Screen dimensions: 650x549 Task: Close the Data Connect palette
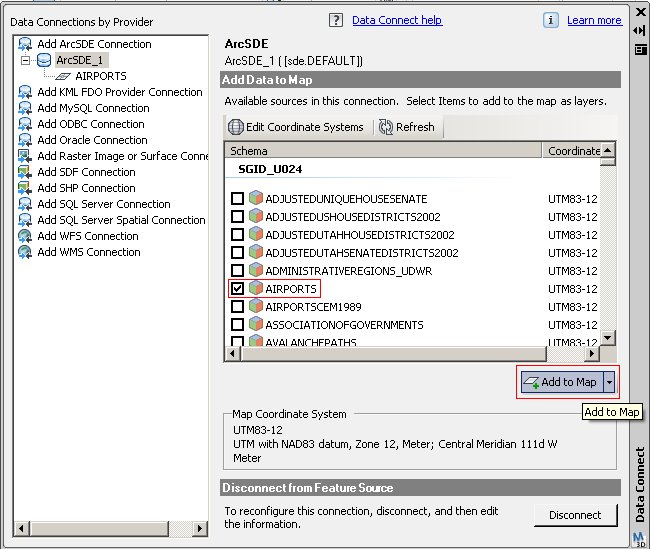(x=640, y=12)
